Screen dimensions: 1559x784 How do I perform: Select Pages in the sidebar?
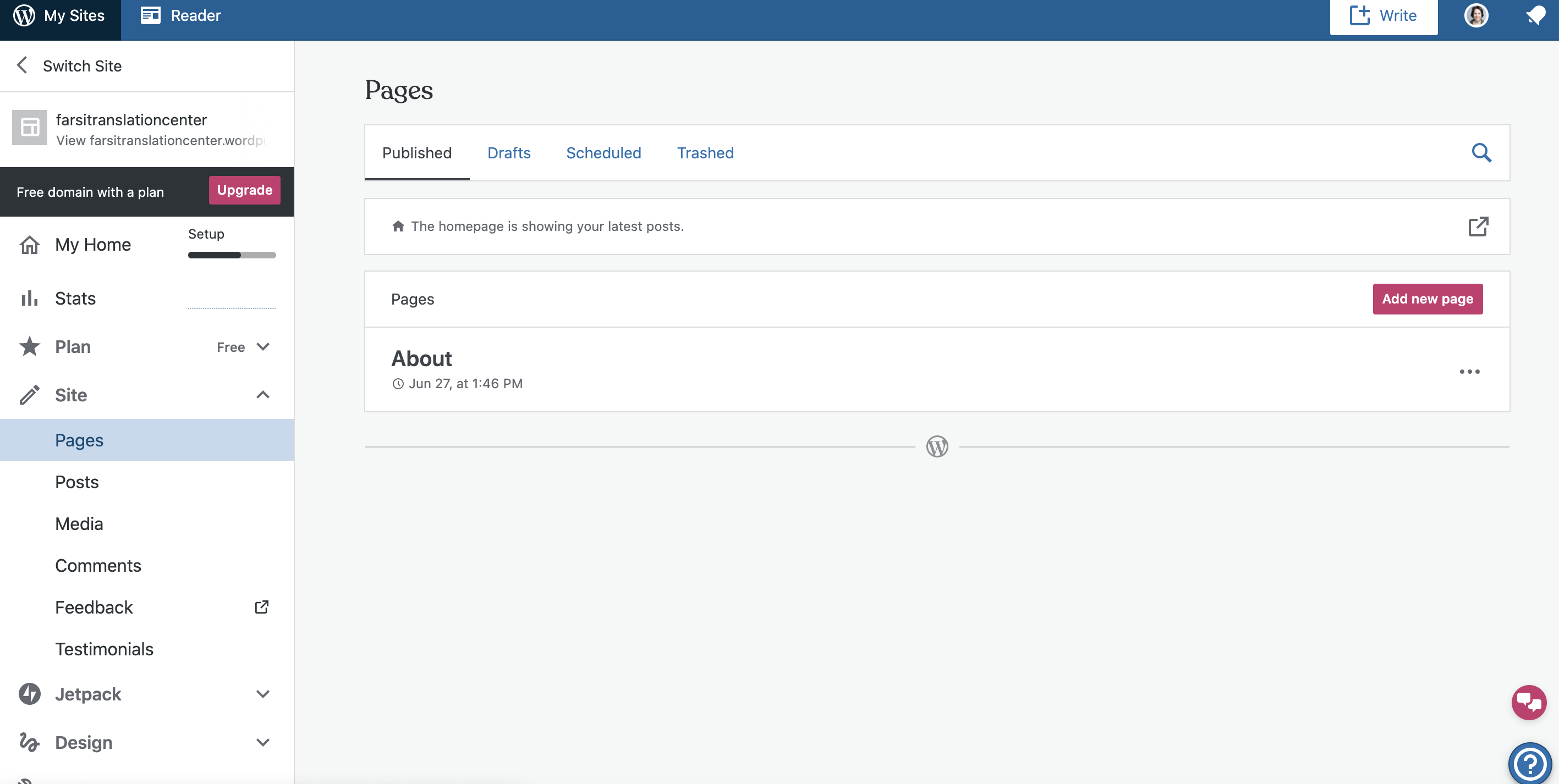click(147, 440)
